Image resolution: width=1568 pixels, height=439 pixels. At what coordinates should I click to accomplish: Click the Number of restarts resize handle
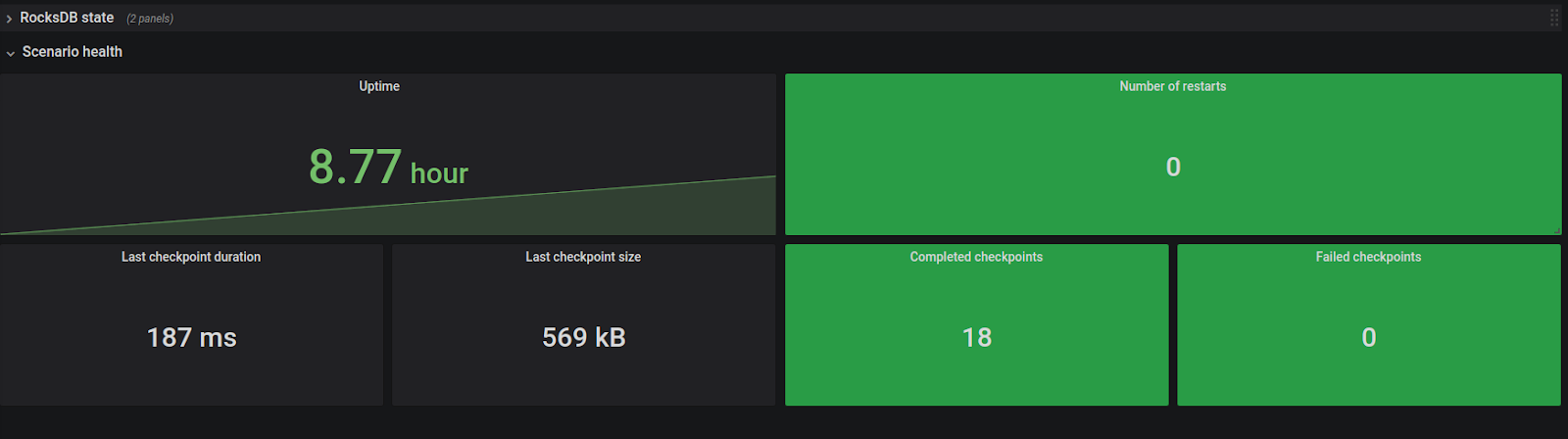pos(1556,230)
